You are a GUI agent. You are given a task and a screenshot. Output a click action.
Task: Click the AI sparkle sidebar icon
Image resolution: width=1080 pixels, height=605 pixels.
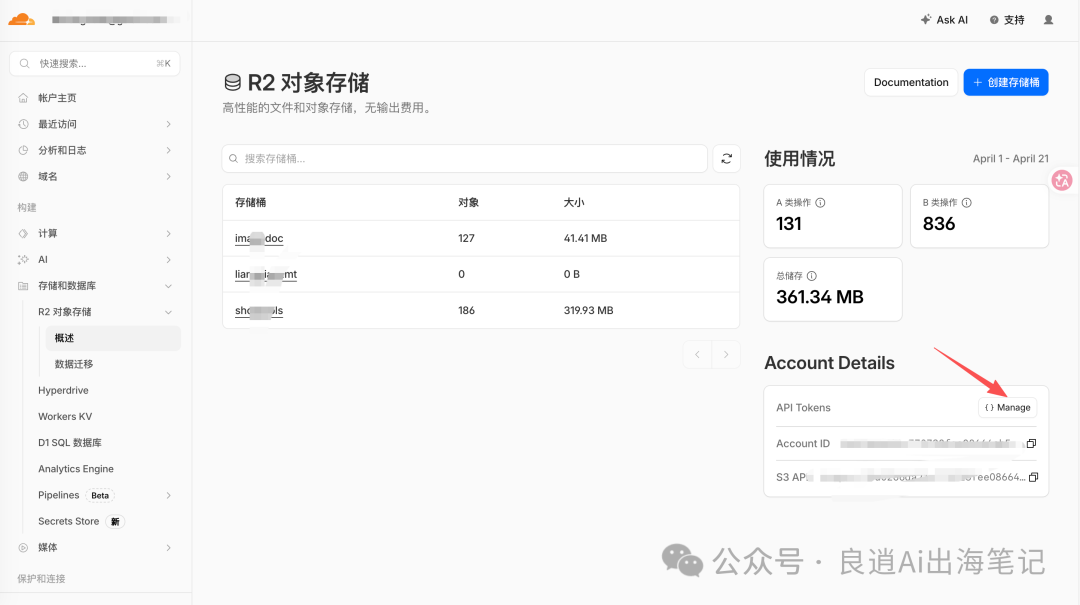point(23,260)
